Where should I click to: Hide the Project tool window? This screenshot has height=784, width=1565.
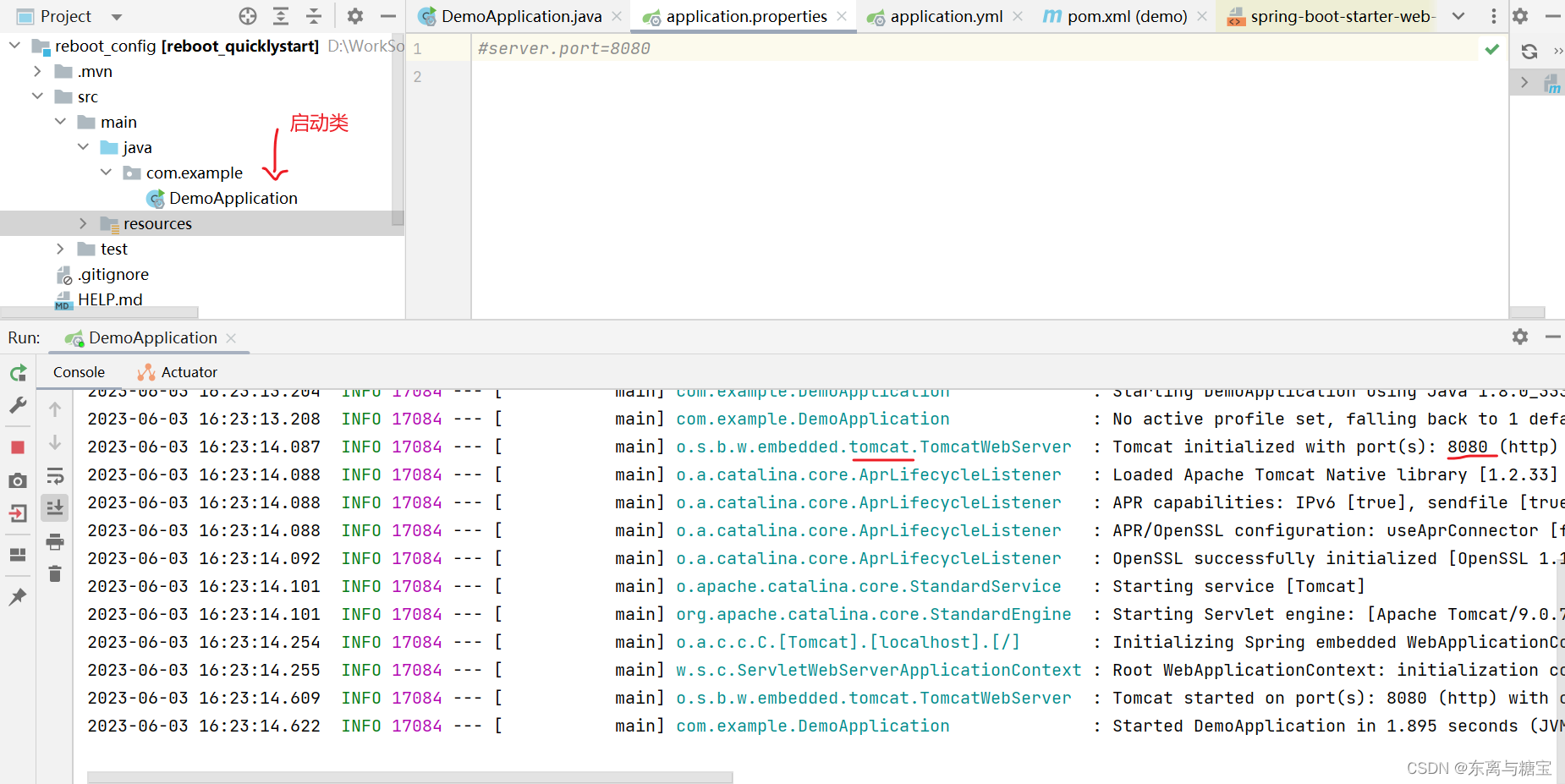388,16
